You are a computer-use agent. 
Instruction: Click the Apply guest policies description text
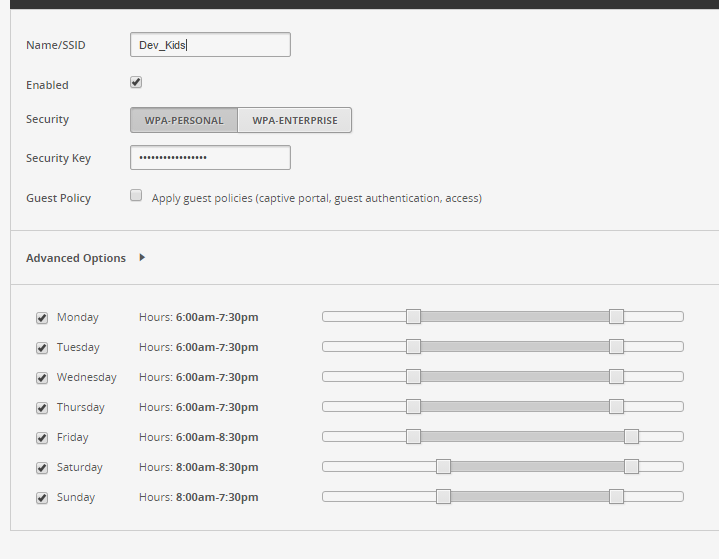click(317, 198)
